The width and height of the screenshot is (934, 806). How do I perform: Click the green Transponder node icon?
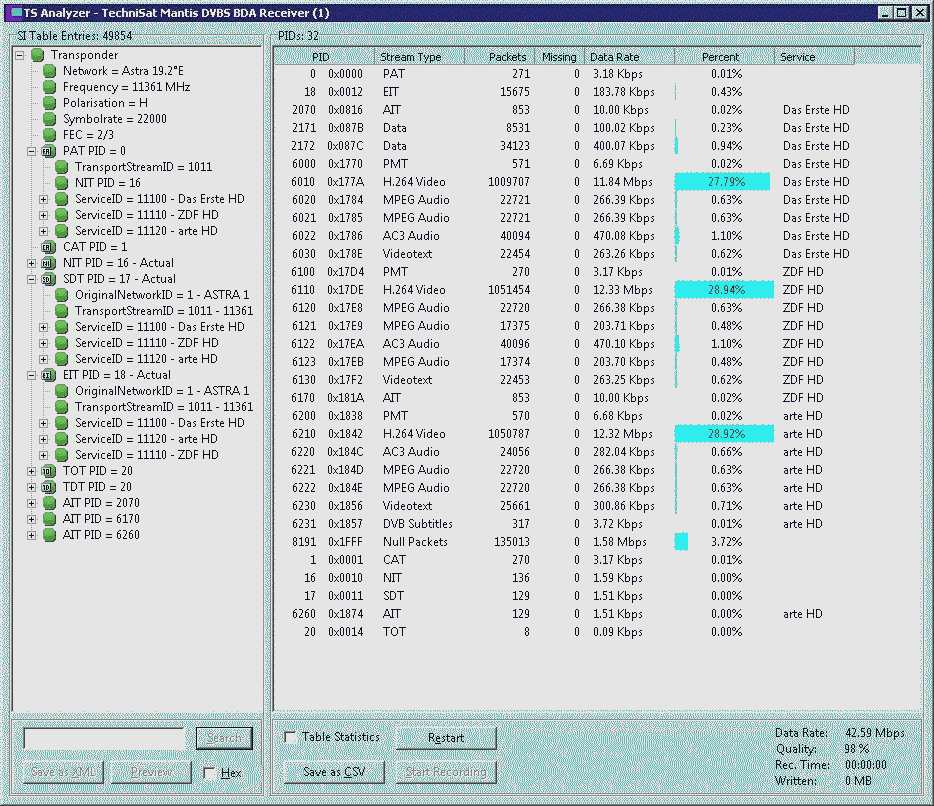38,55
